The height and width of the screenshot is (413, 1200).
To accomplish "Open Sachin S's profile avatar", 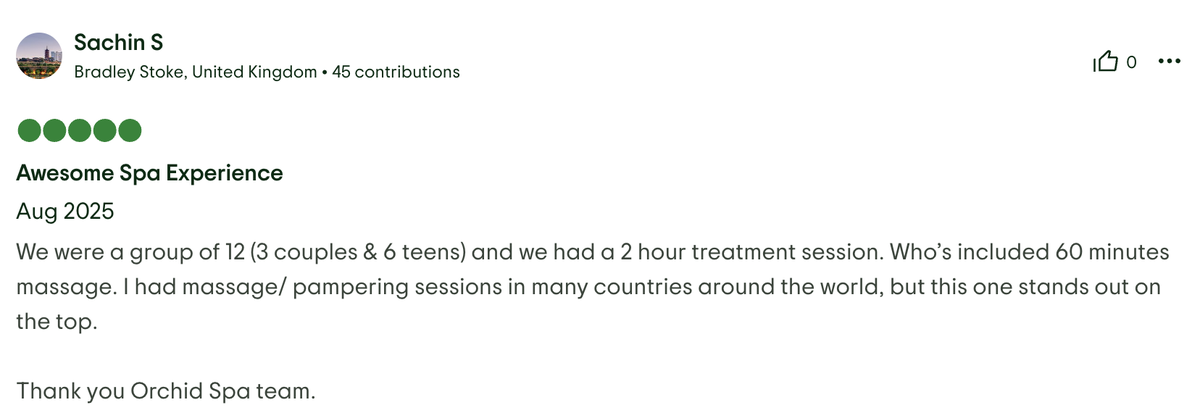I will 41,56.
